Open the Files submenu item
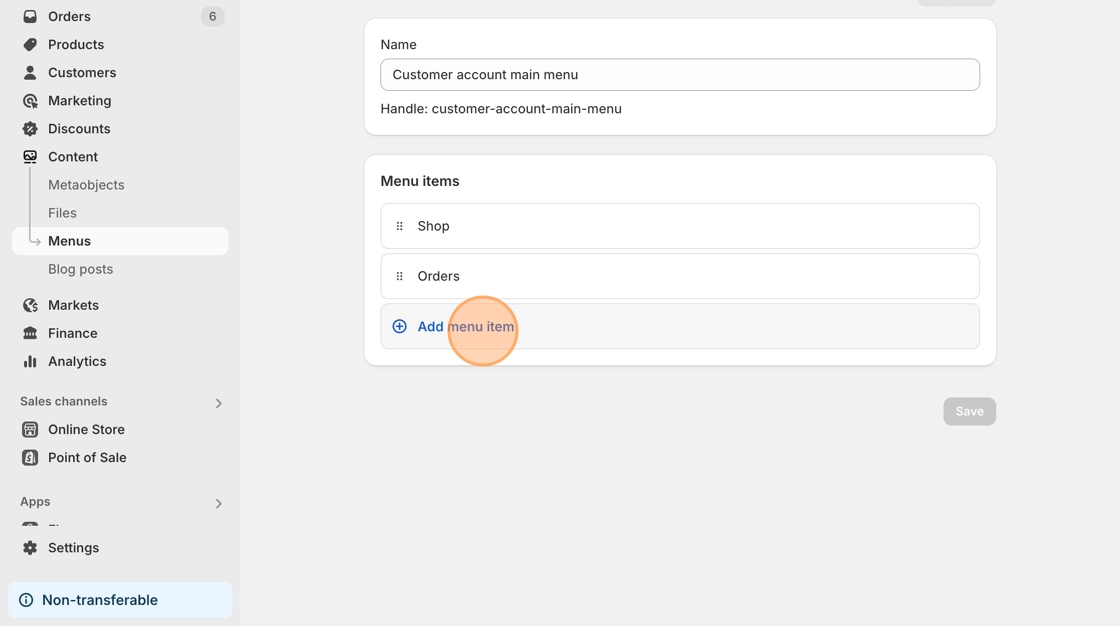This screenshot has height=626, width=1120. [x=62, y=213]
